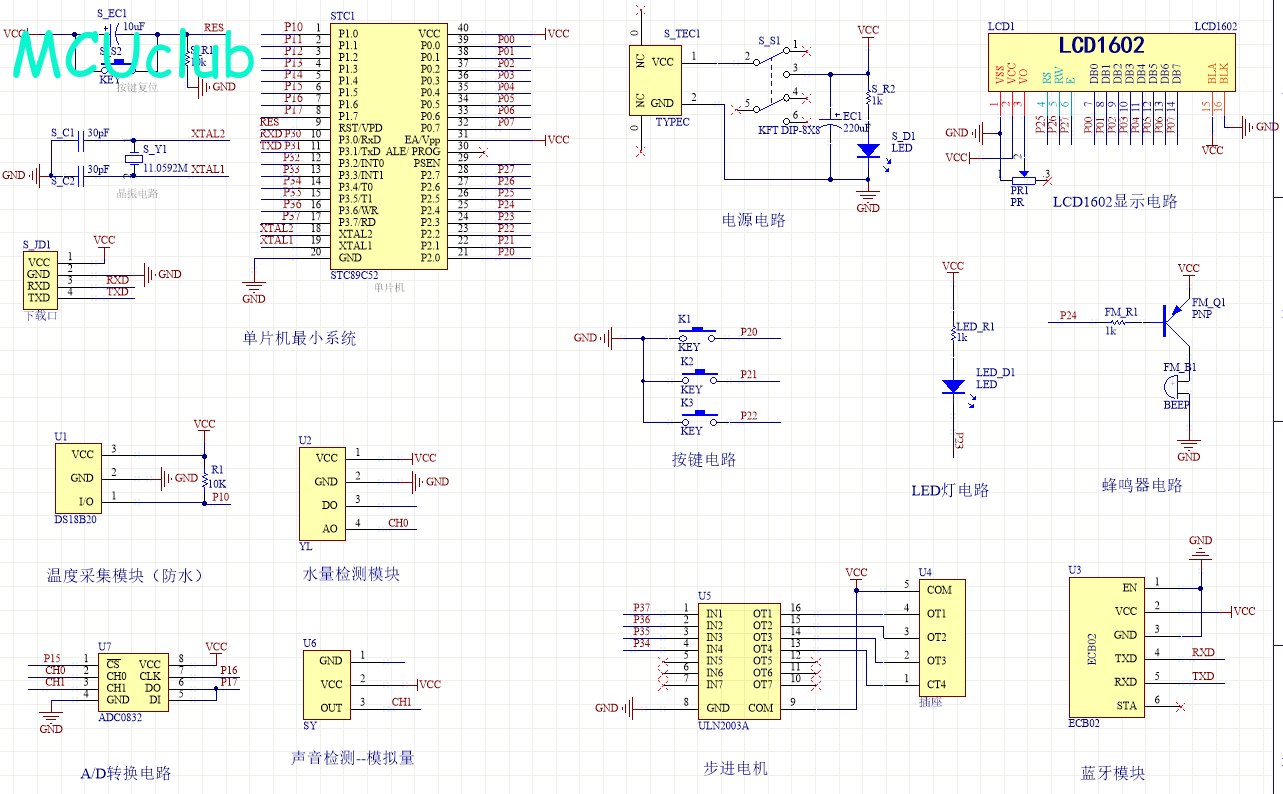1283x794 pixels.
Task: Select the S_JD1 download header block
Action: (38, 280)
